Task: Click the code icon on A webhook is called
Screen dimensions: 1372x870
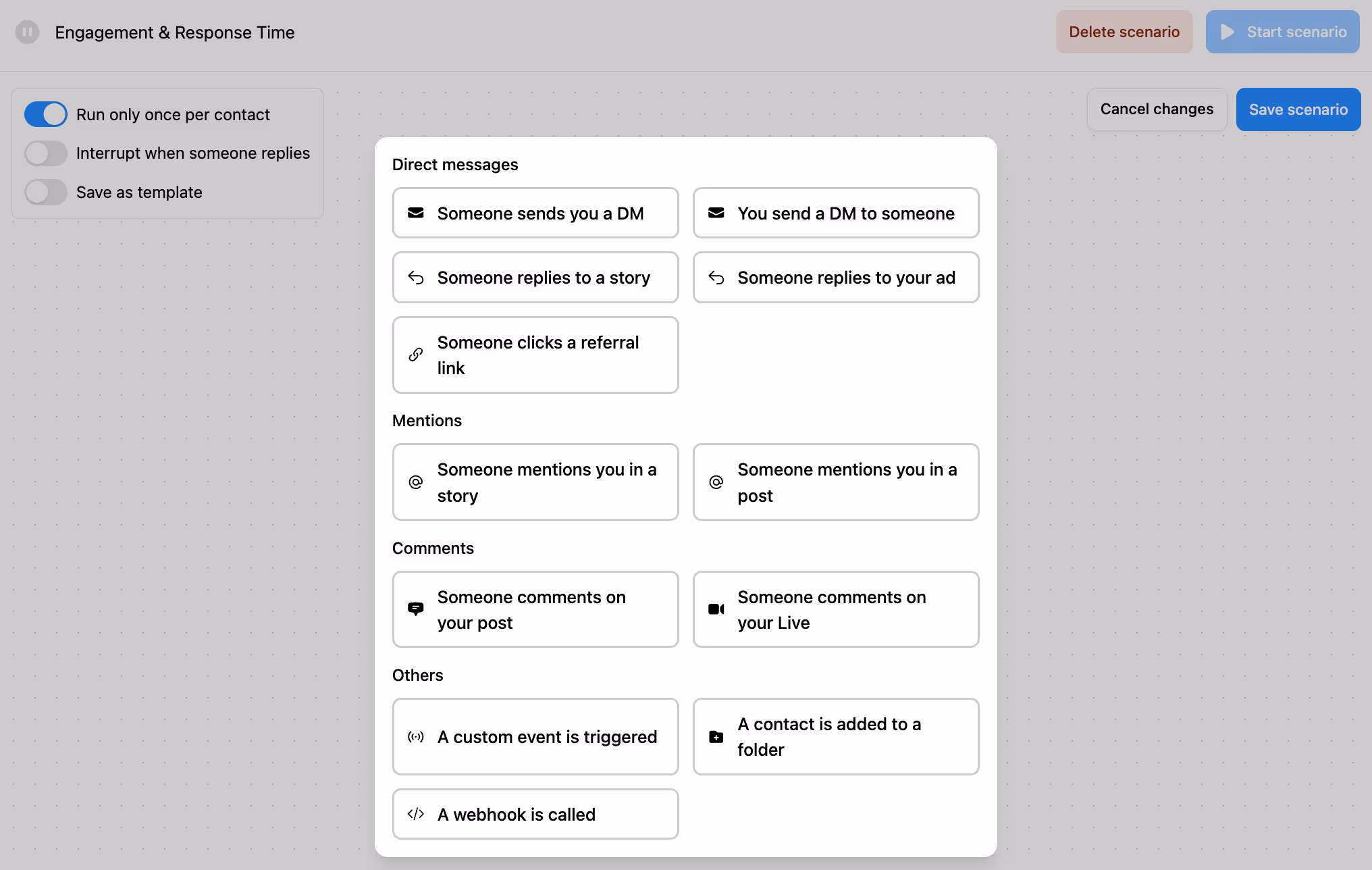Action: (416, 813)
